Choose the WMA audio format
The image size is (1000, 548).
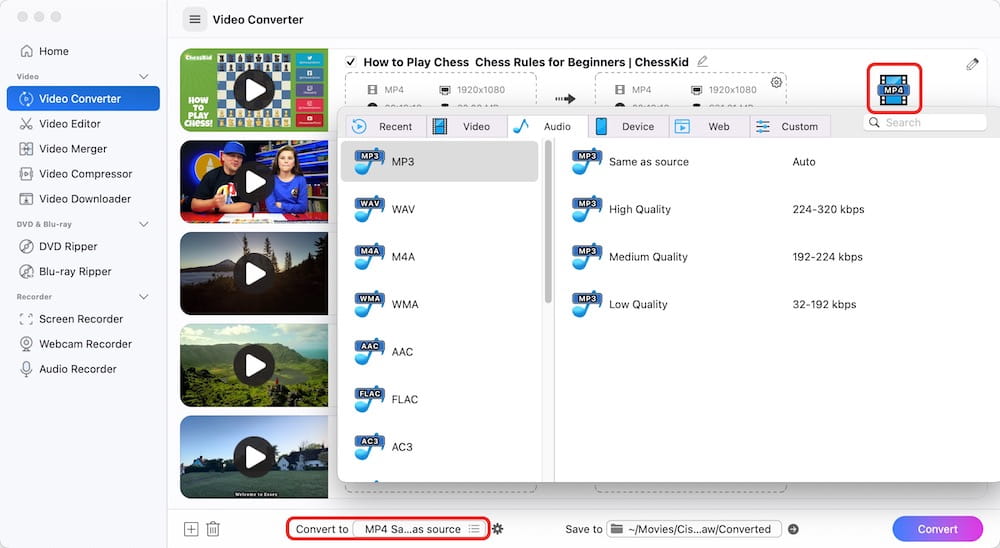click(x=439, y=304)
